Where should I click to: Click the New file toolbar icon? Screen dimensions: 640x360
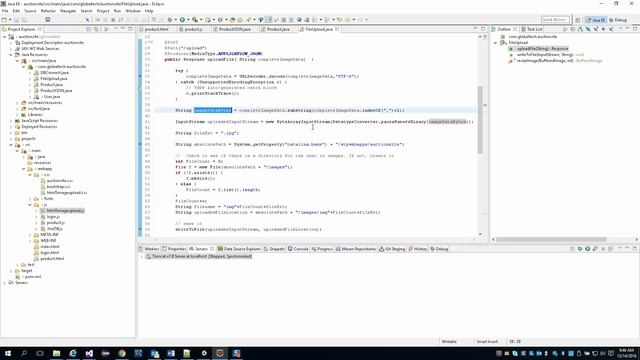coord(4,20)
